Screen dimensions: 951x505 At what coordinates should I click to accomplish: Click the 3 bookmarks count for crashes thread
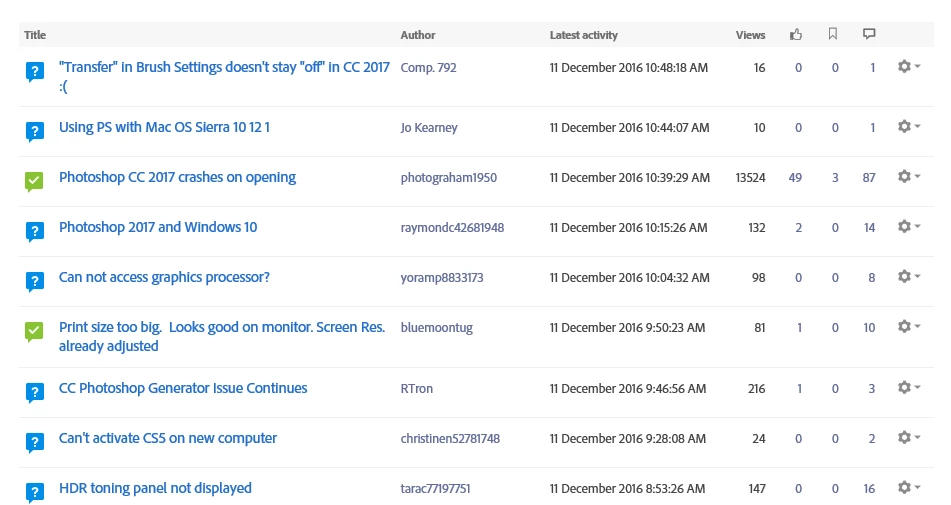[835, 178]
